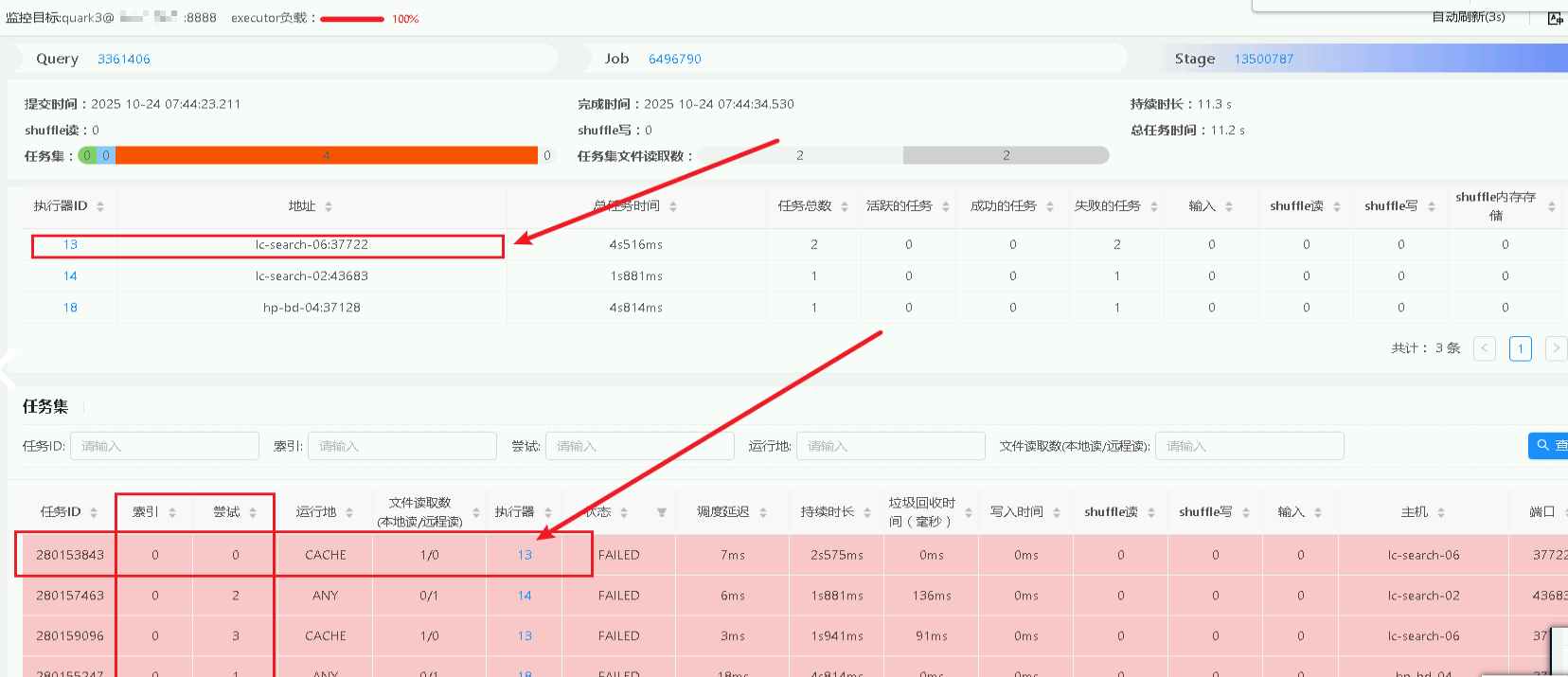Sort executors by 执行器ID column
The width and height of the screenshot is (1568, 677).
point(100,206)
